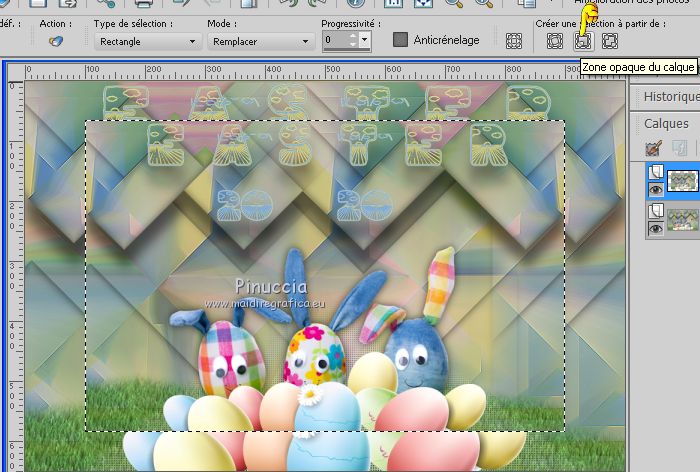700x472 pixels.
Task: Click new raster layer icon in Calques
Action: [654, 149]
